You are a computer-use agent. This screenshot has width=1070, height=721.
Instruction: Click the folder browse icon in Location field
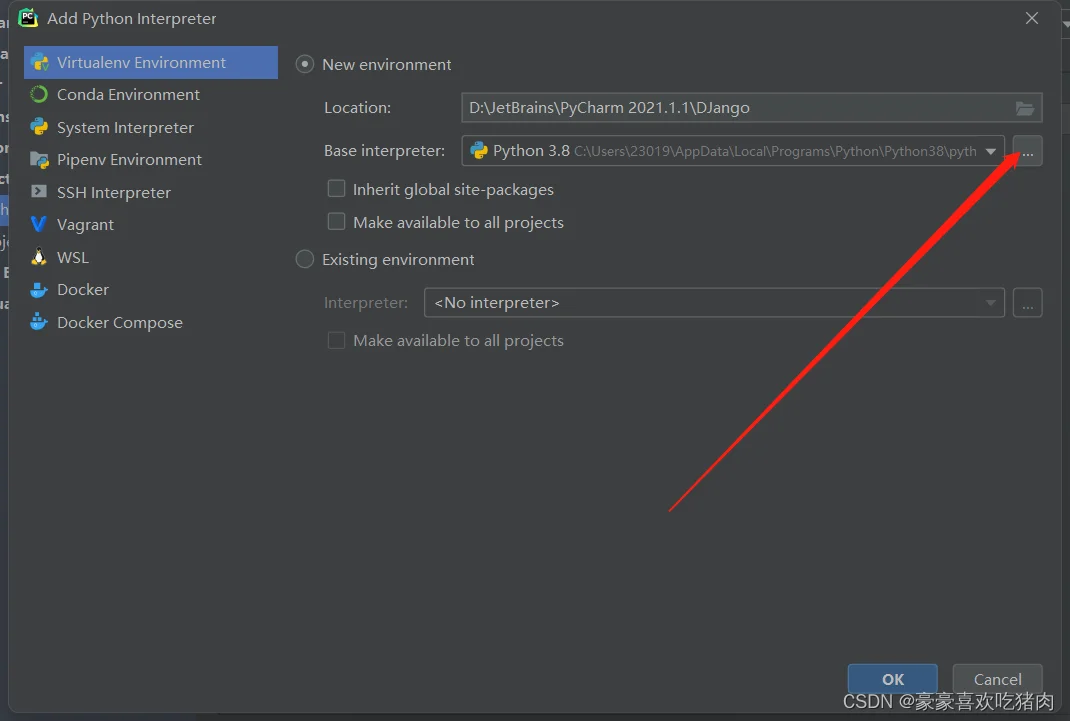(x=1025, y=108)
